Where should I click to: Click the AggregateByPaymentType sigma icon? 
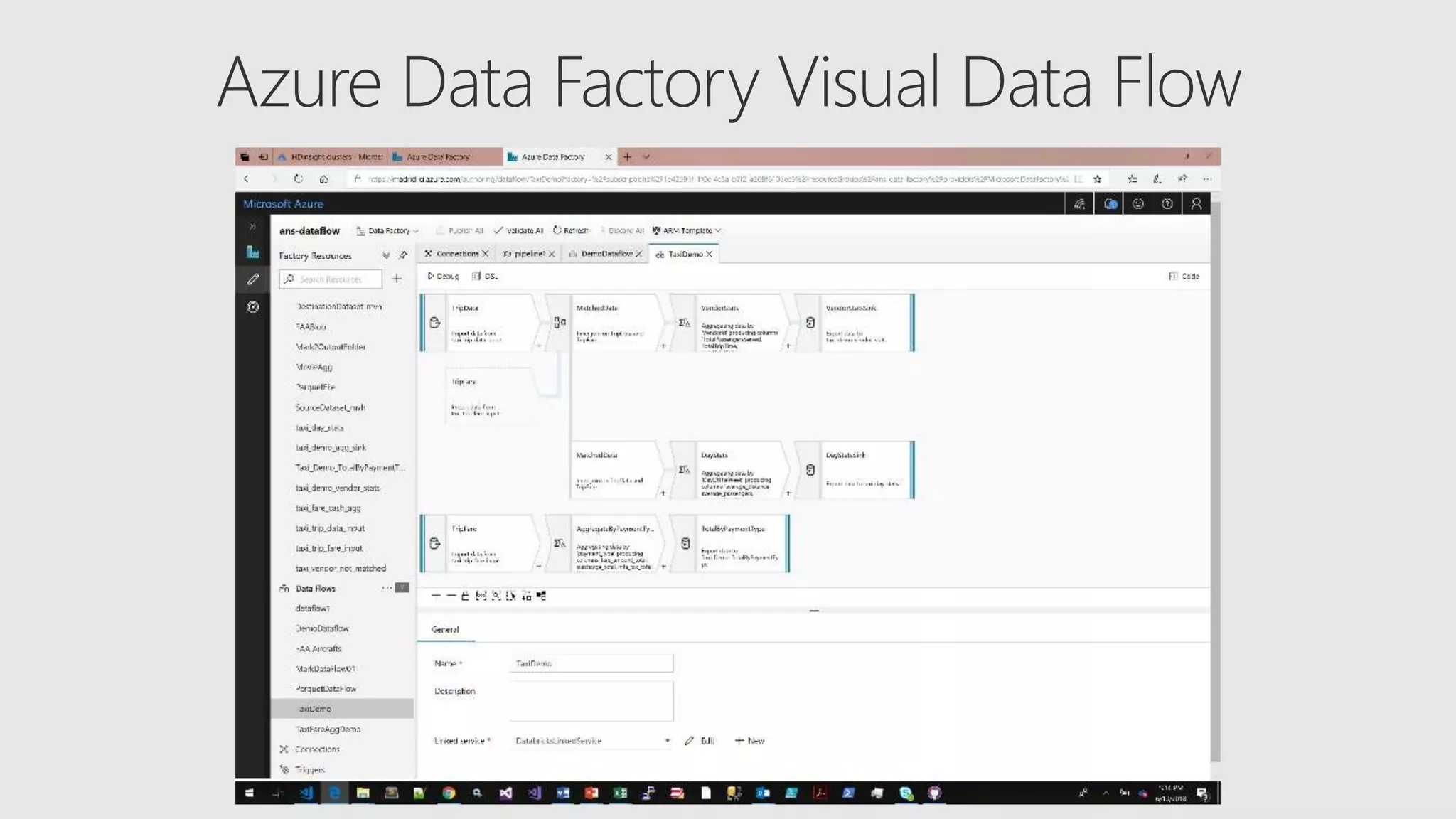560,543
